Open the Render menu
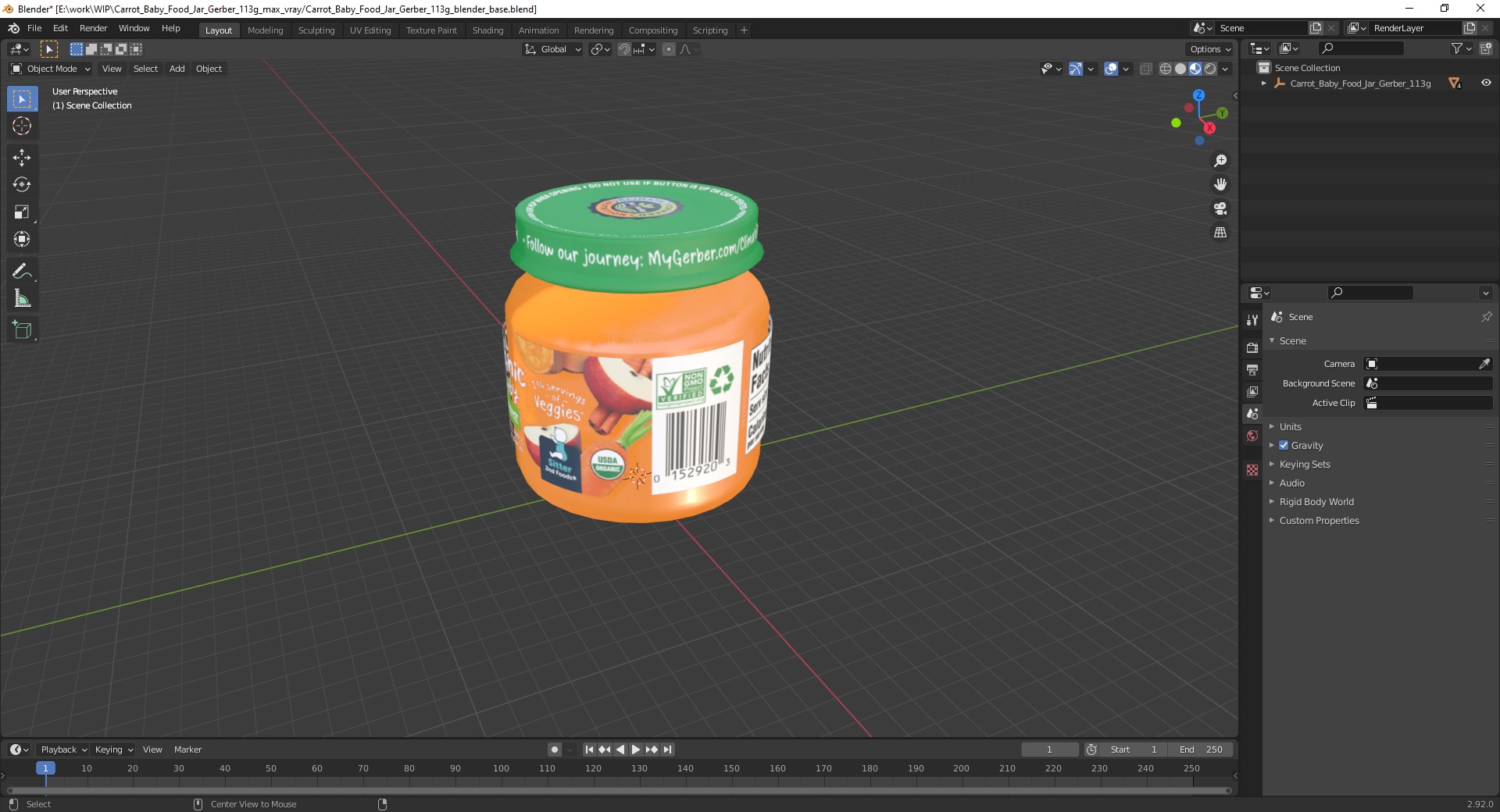This screenshot has height=812, width=1500. (x=93, y=28)
